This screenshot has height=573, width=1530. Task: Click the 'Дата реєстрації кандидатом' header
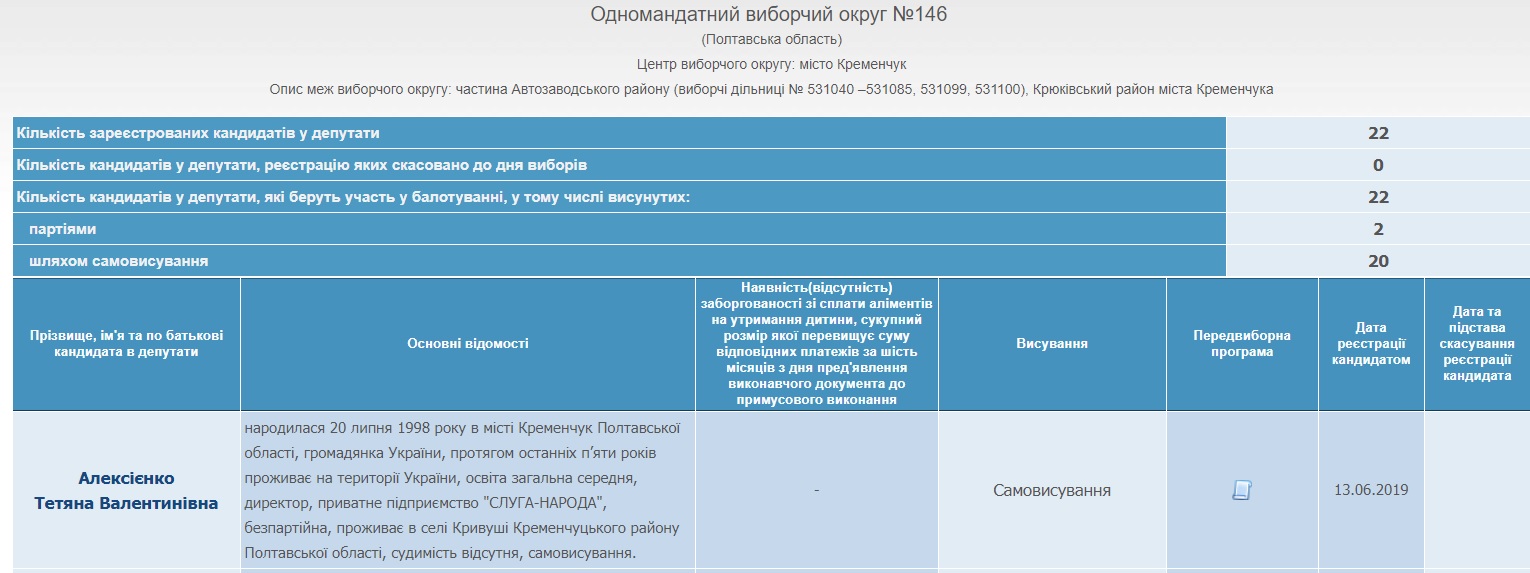click(1371, 343)
